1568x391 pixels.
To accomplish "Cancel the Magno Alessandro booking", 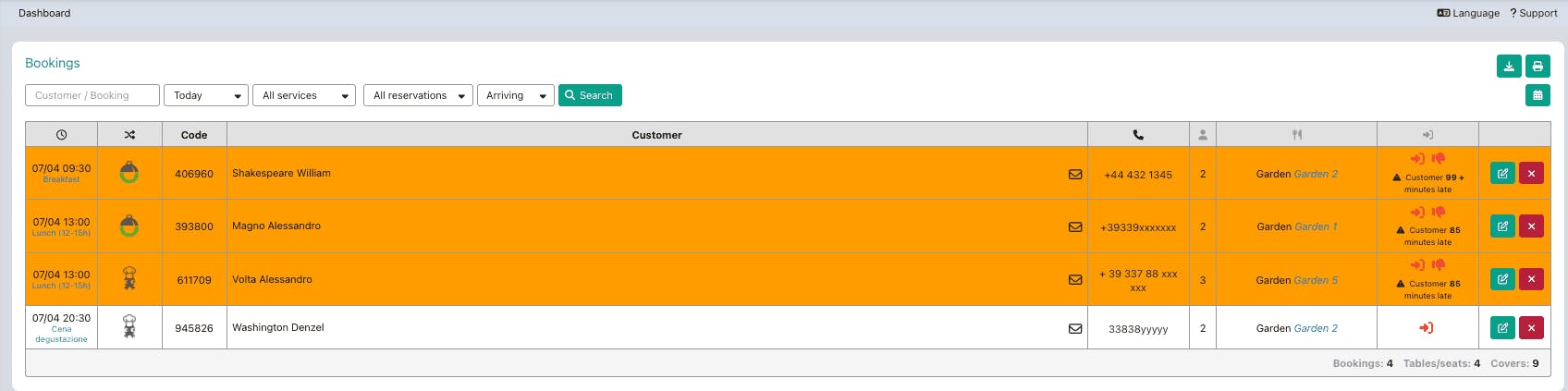I will pos(1531,226).
